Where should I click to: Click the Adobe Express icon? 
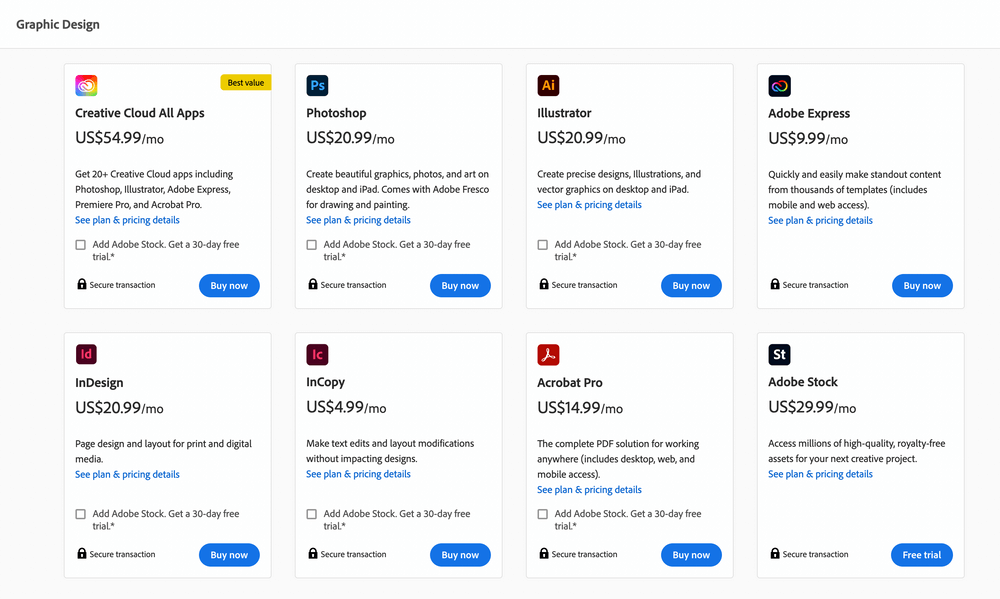pos(779,85)
